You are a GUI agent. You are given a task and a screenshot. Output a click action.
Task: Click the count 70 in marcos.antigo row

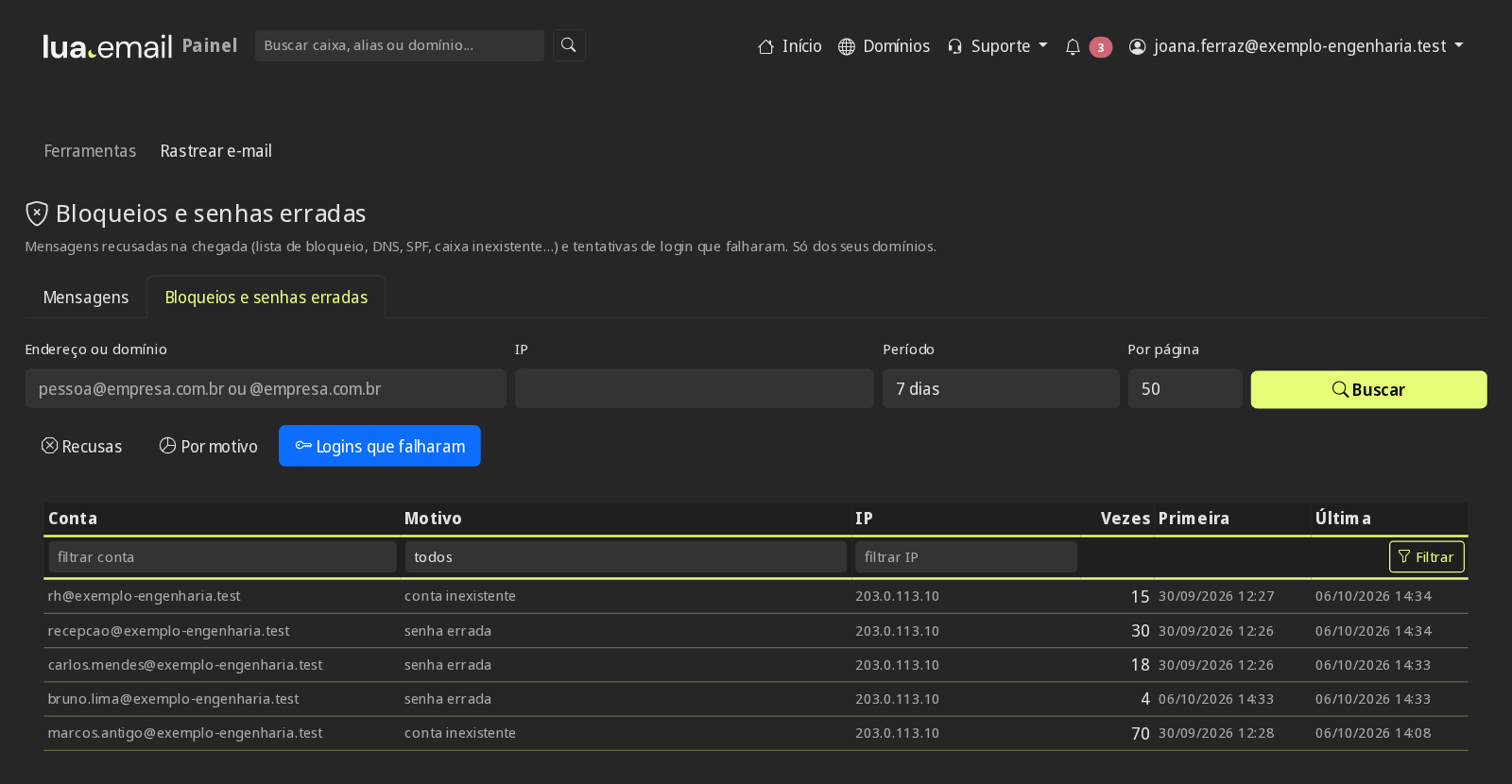coord(1141,734)
